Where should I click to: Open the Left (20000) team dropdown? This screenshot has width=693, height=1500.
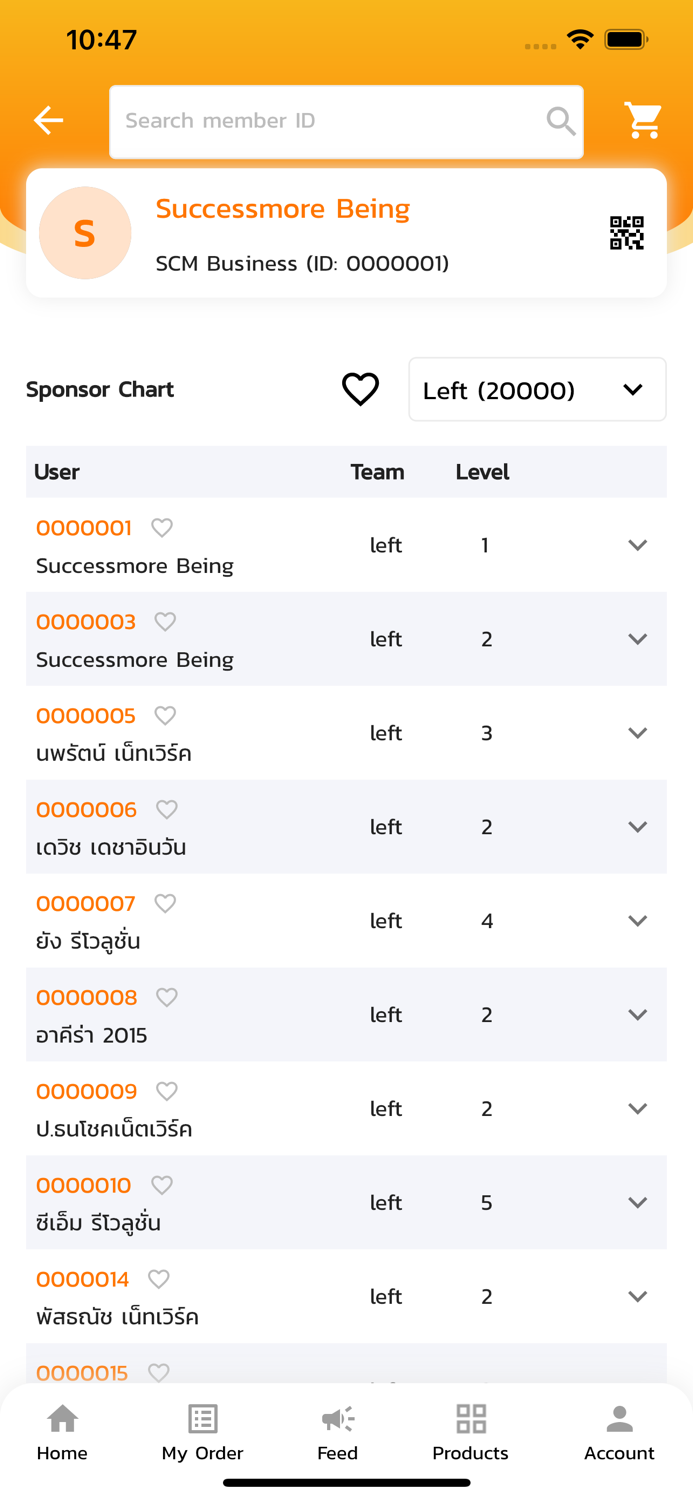[x=537, y=390]
